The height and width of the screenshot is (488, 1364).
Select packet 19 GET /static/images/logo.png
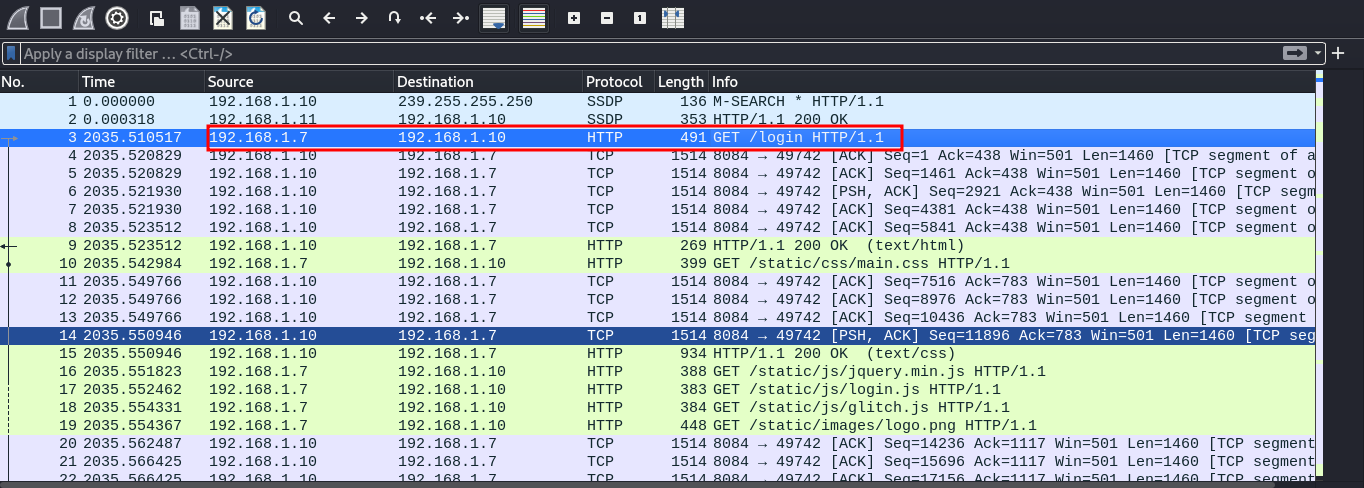tap(657, 426)
